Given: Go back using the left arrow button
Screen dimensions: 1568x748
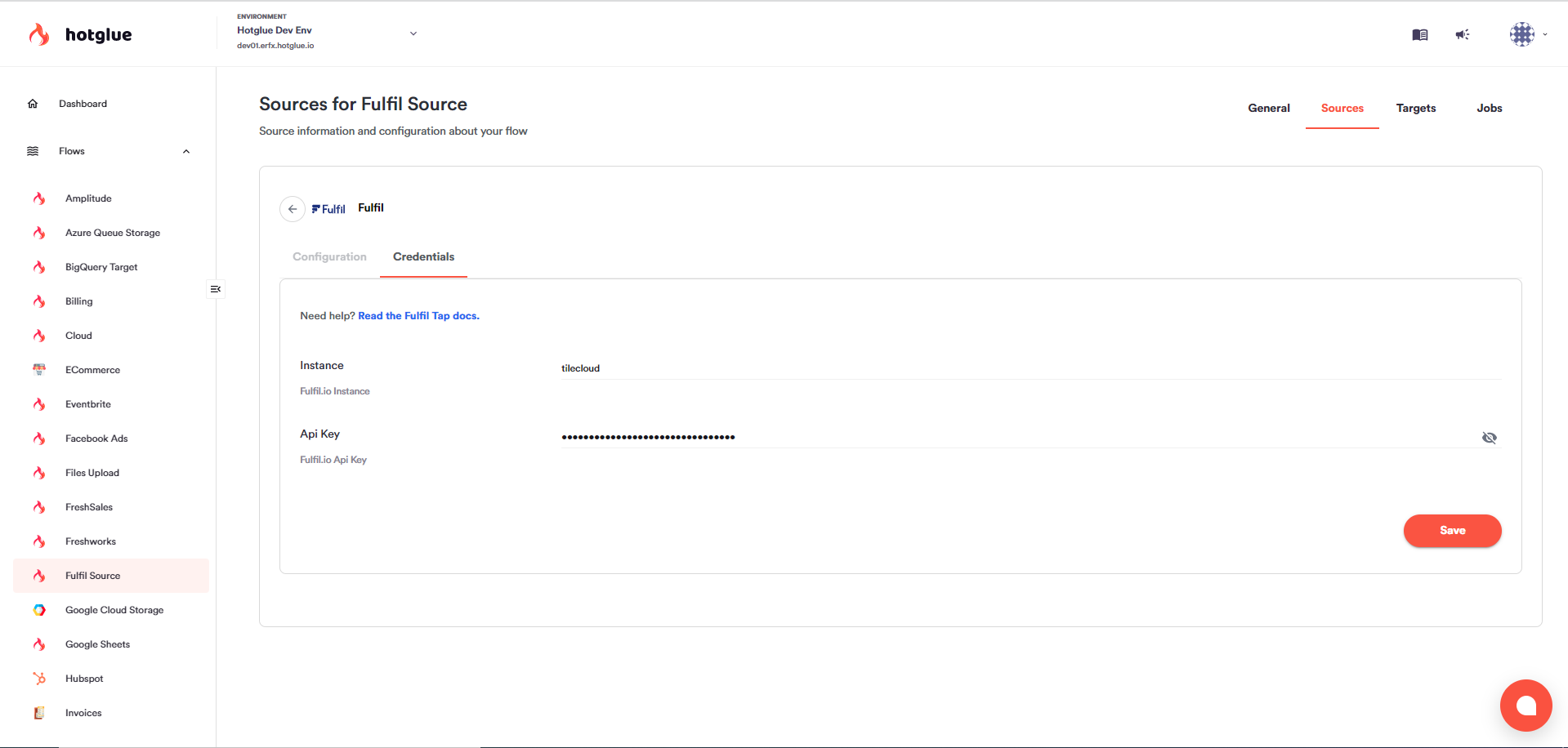Looking at the screenshot, I should 293,209.
